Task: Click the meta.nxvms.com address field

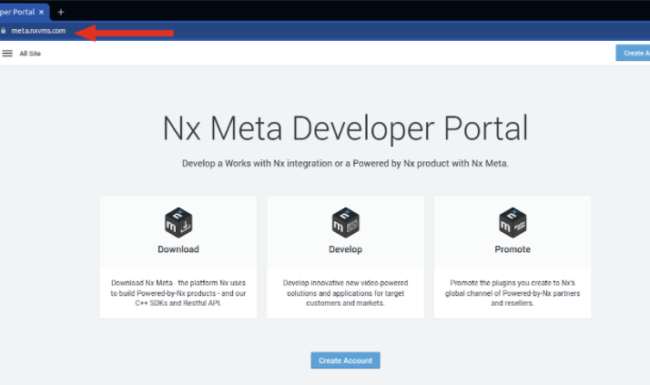Action: click(x=38, y=31)
